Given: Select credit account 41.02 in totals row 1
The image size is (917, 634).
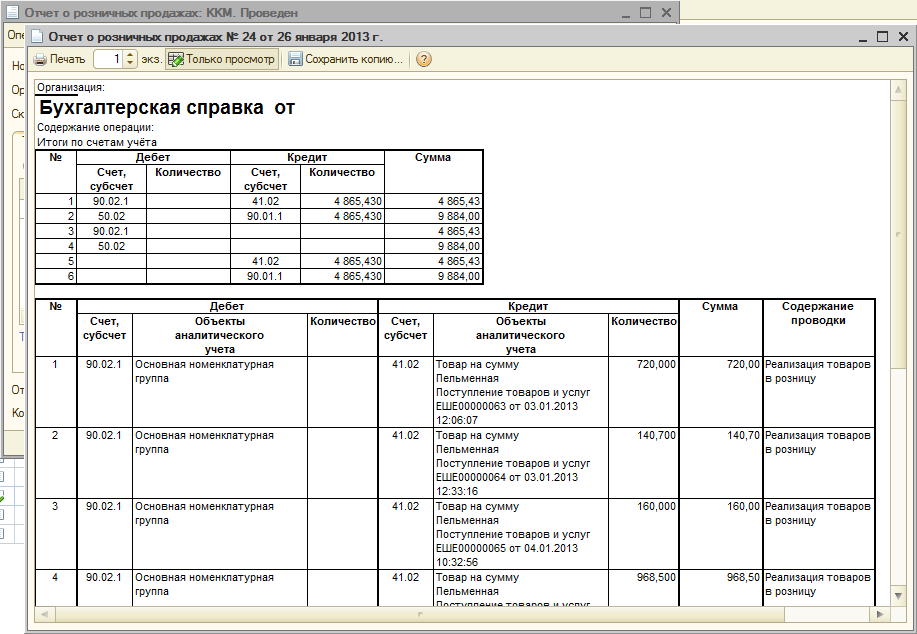Looking at the screenshot, I should [x=266, y=201].
